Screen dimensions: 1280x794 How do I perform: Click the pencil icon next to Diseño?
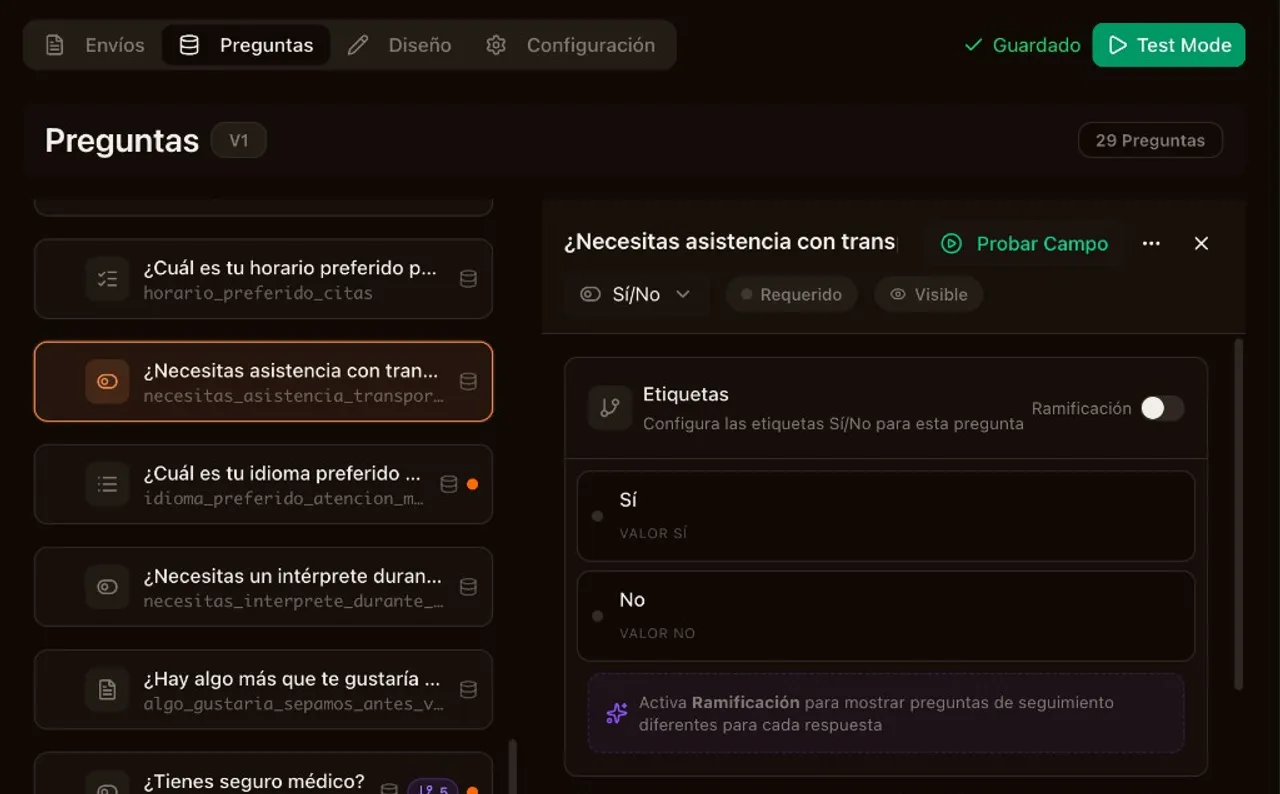[357, 45]
